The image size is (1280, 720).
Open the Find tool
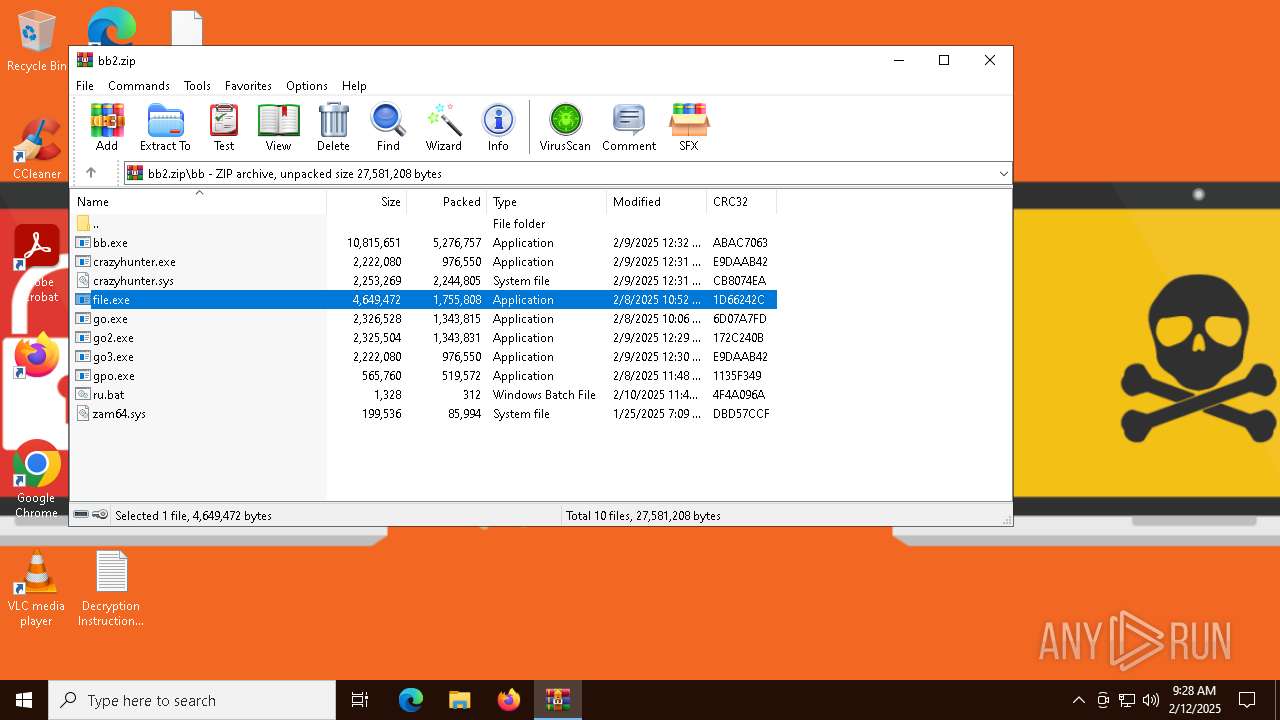click(x=388, y=127)
